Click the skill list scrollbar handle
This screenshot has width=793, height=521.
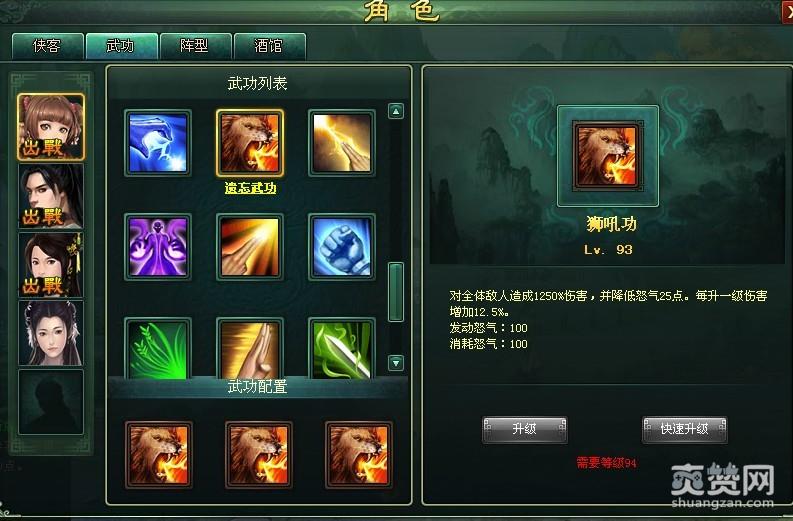click(396, 292)
